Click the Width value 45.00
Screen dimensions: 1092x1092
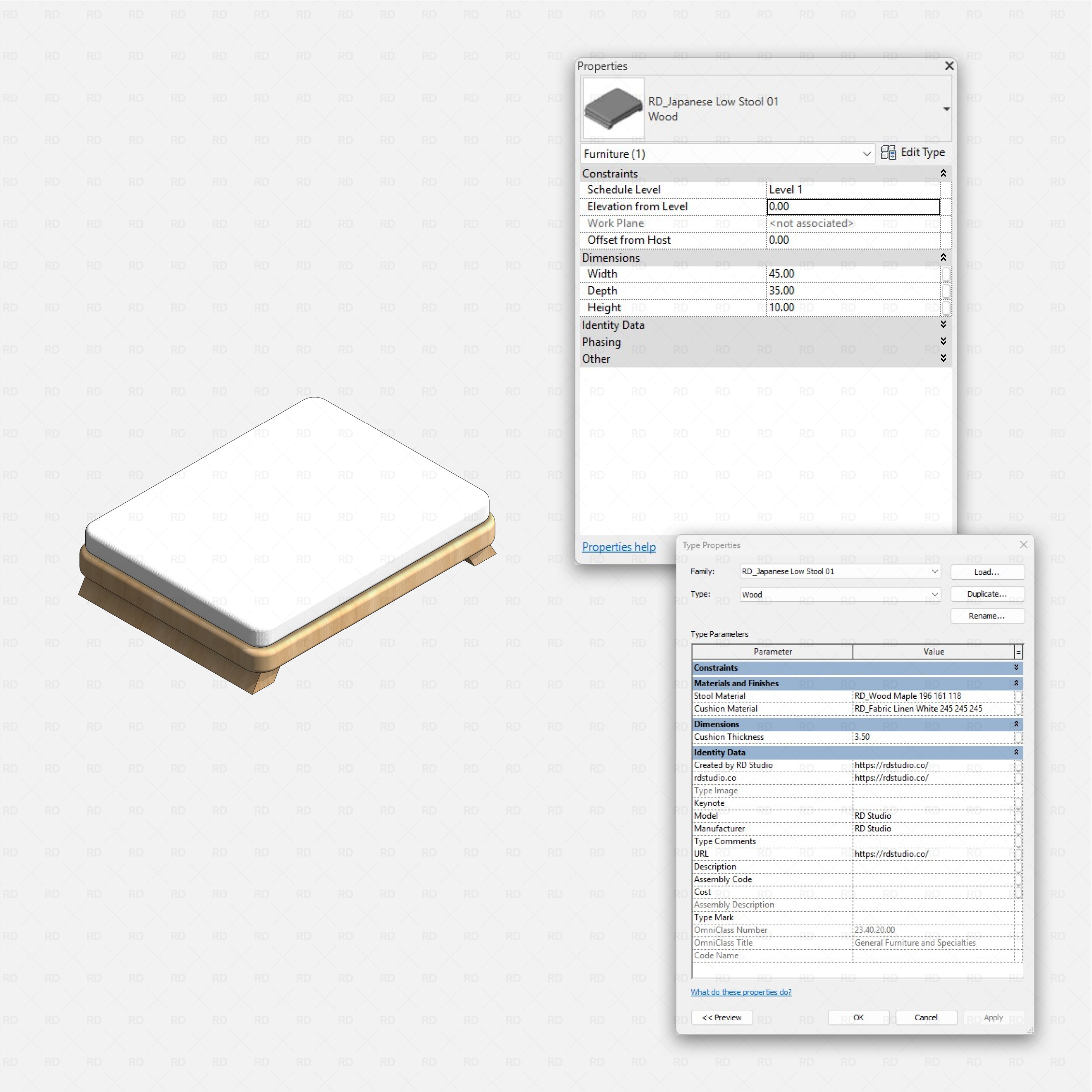pos(853,274)
